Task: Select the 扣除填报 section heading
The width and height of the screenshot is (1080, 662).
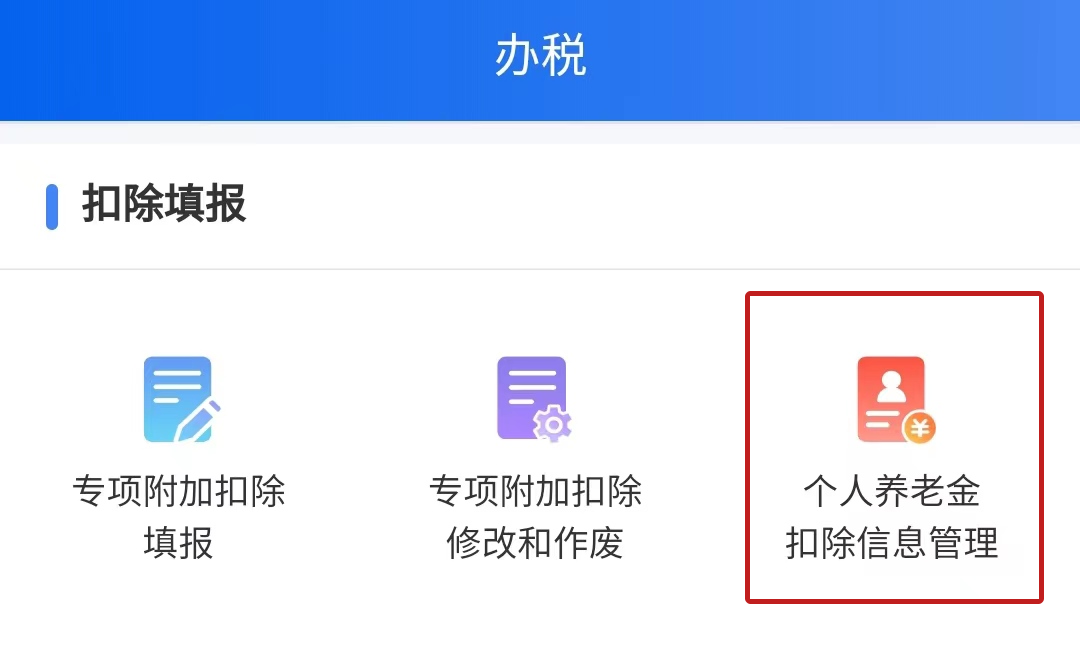Action: point(164,204)
